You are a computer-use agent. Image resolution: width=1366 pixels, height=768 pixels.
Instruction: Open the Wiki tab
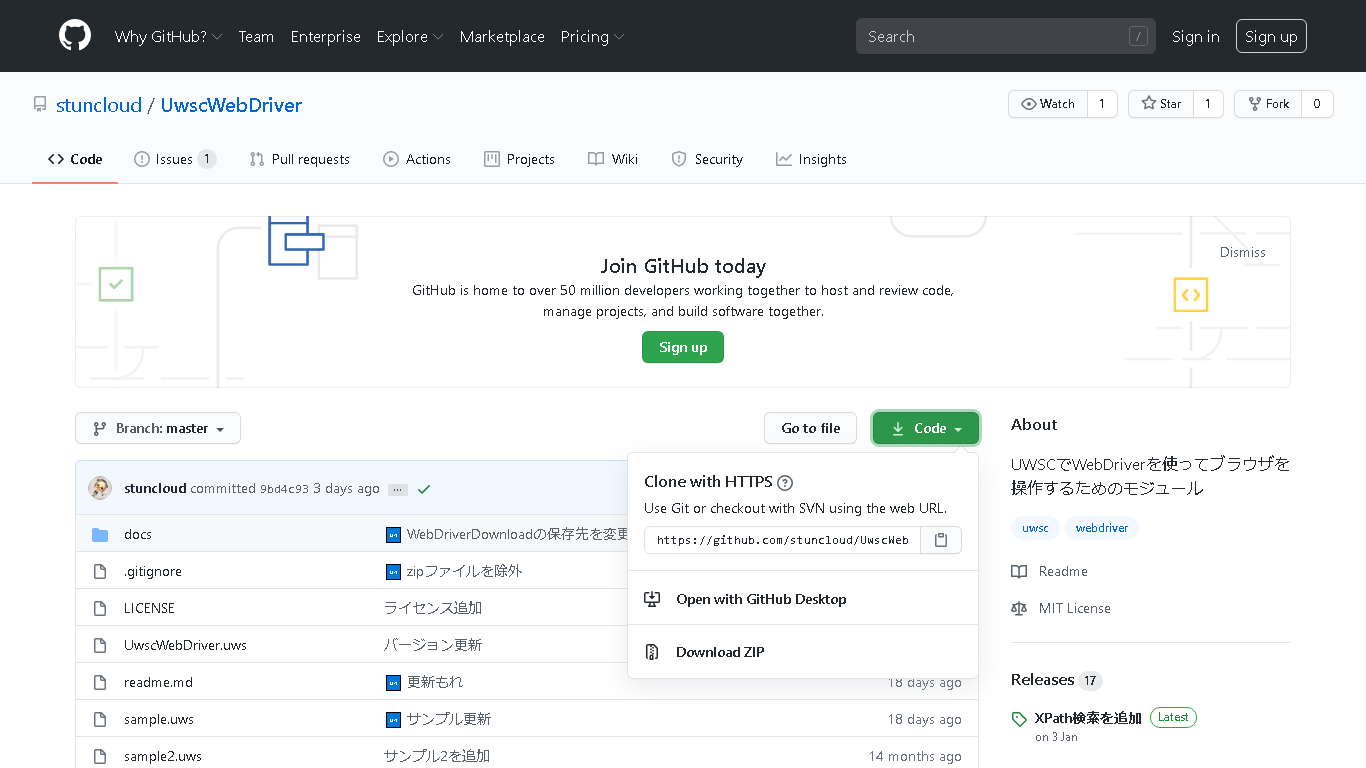(613, 159)
